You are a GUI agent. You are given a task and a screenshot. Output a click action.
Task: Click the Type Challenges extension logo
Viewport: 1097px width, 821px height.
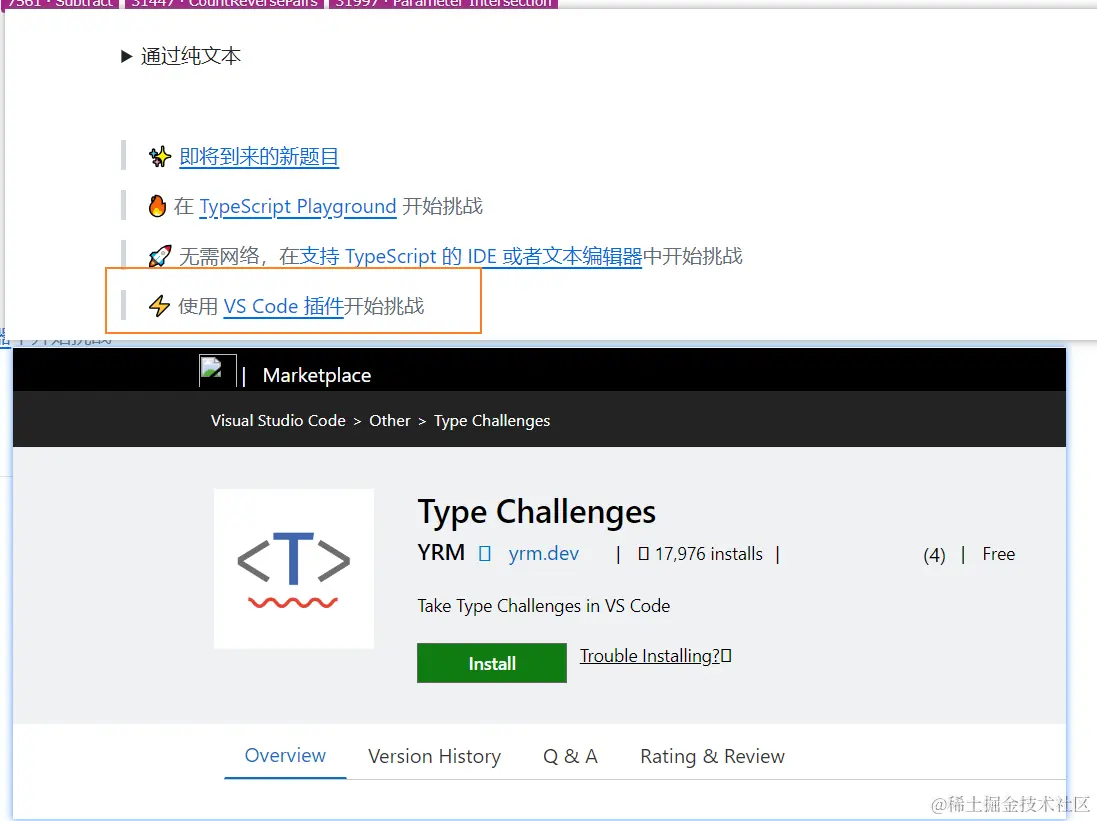[294, 568]
